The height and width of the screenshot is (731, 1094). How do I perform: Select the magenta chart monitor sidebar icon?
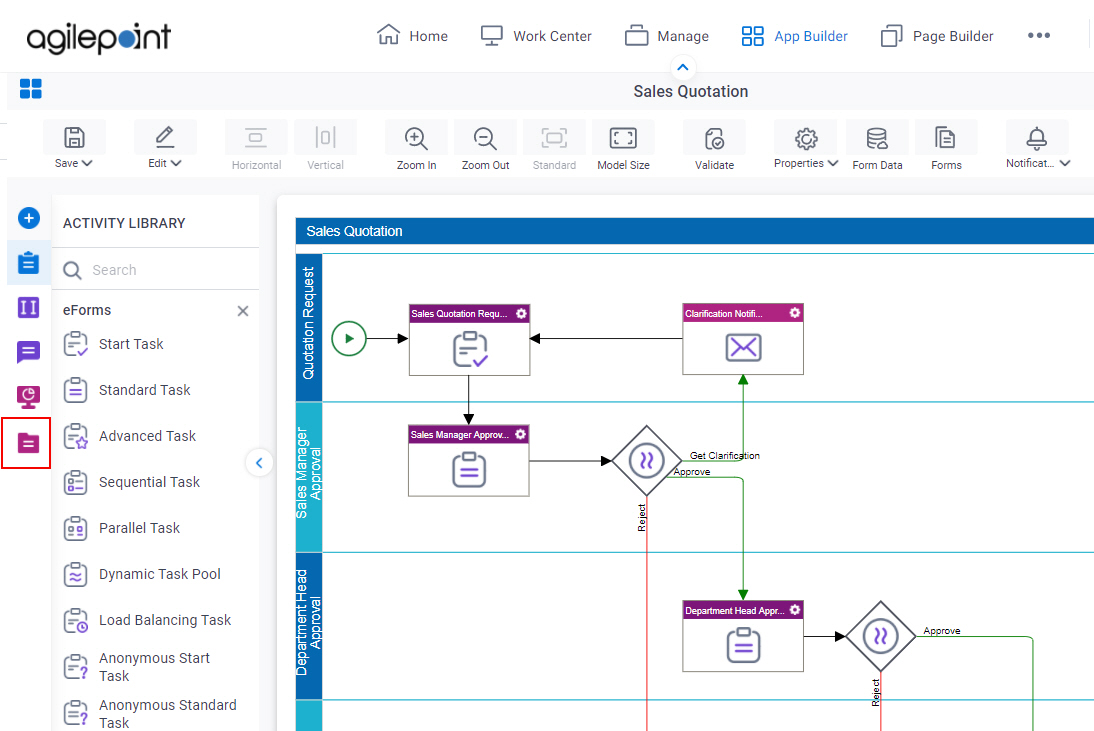coord(29,397)
